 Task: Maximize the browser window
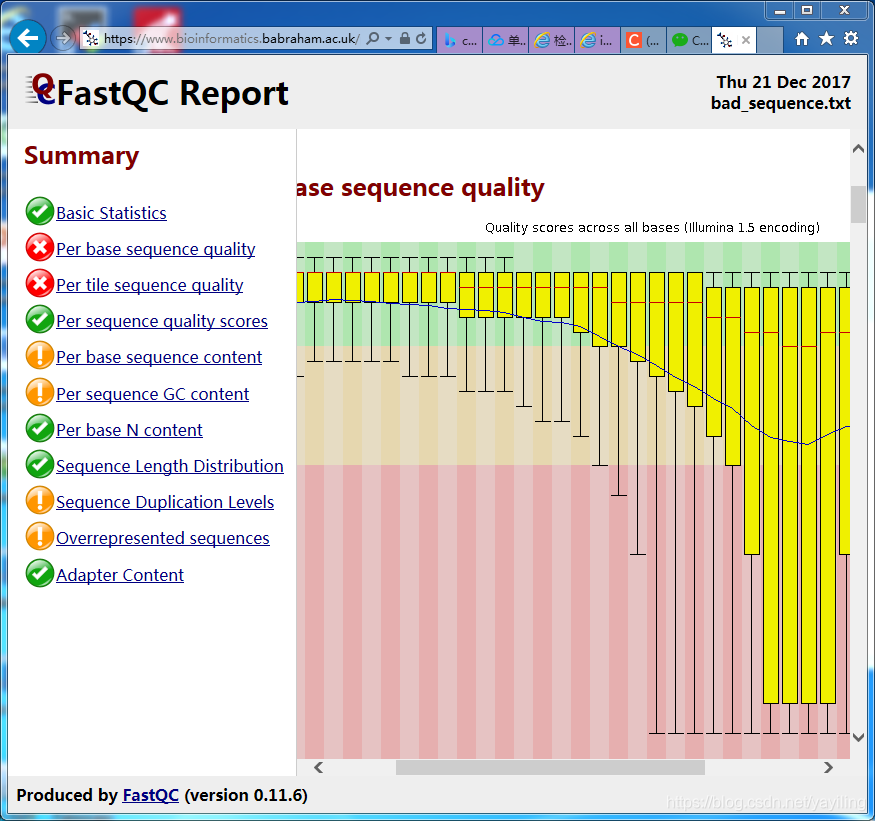pyautogui.click(x=807, y=11)
